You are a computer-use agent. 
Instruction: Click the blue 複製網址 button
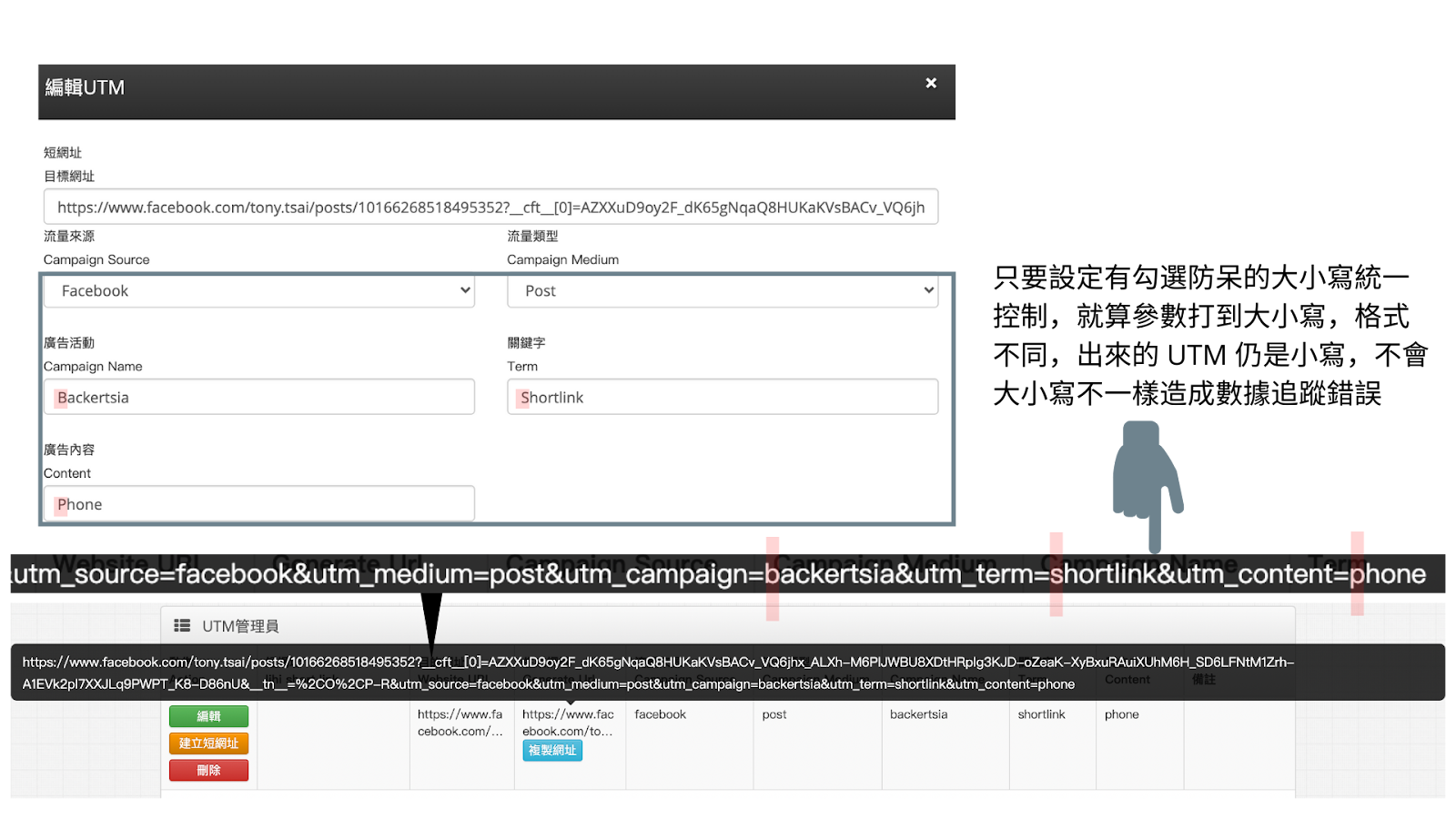click(x=552, y=751)
